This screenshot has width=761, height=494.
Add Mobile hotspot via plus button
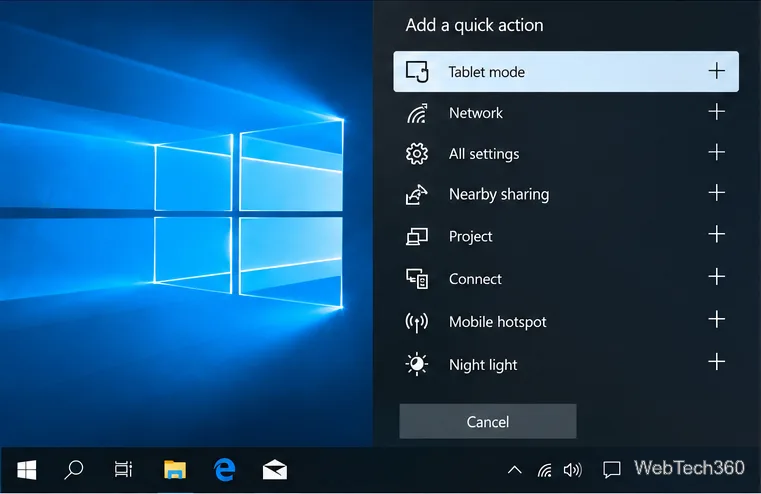[x=716, y=319]
